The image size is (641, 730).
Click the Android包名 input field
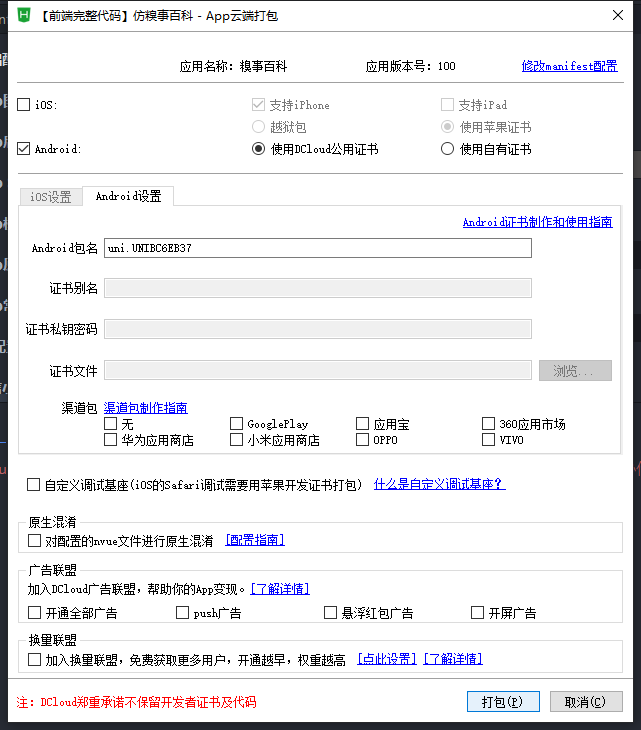point(317,248)
